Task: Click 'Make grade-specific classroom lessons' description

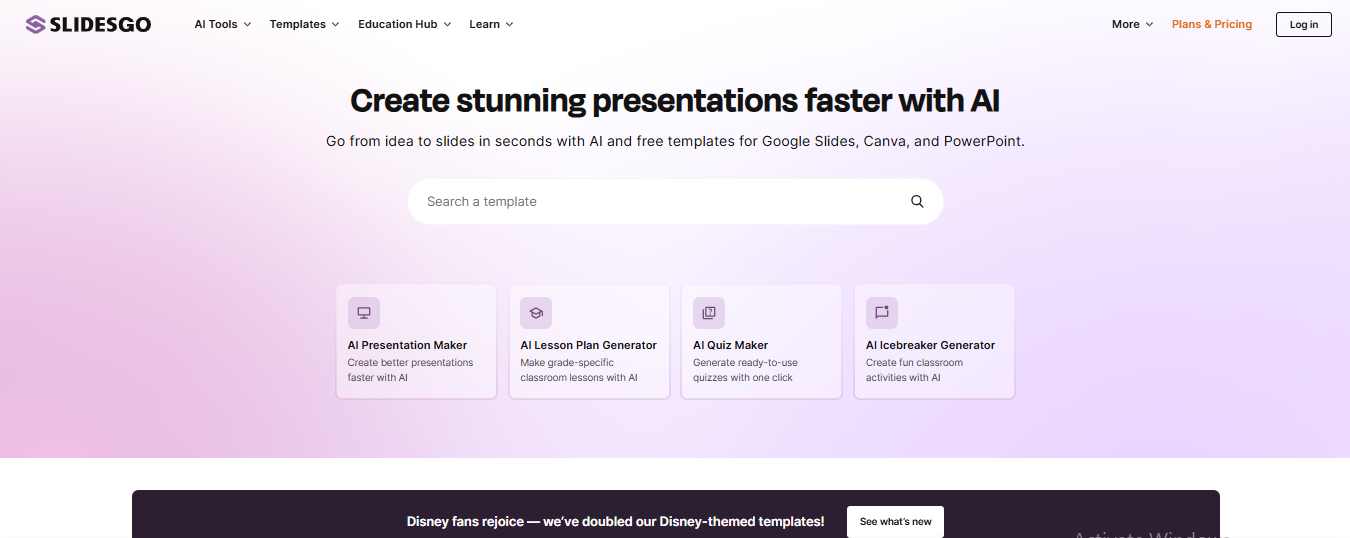Action: click(x=579, y=370)
